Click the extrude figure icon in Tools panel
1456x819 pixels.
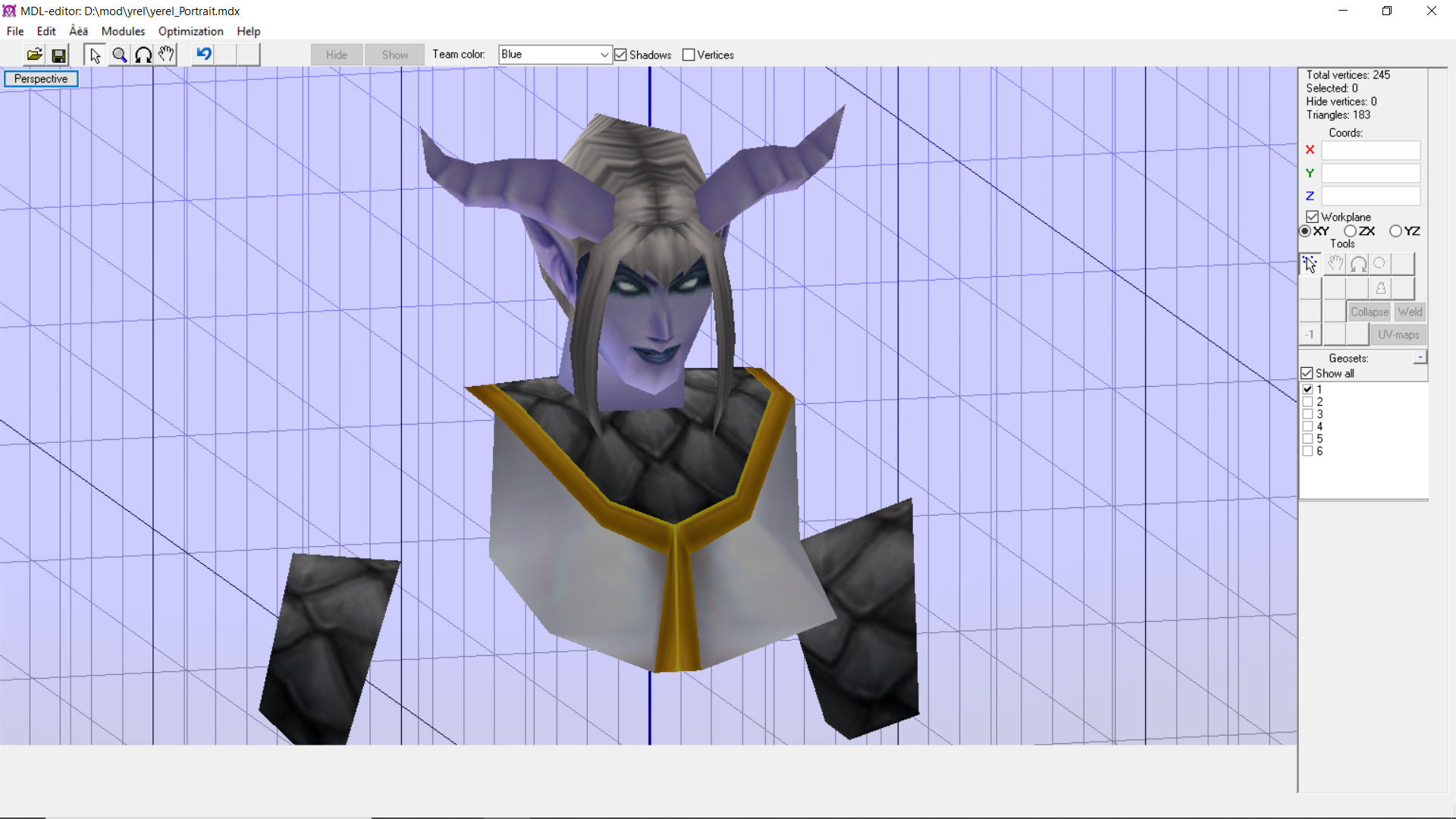[x=1380, y=288]
